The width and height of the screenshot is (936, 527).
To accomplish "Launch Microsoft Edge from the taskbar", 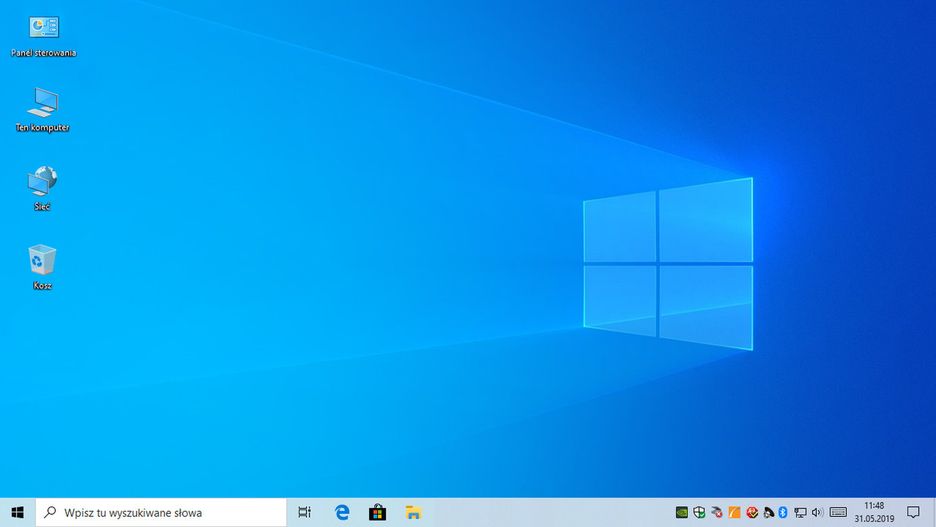I will pyautogui.click(x=342, y=512).
